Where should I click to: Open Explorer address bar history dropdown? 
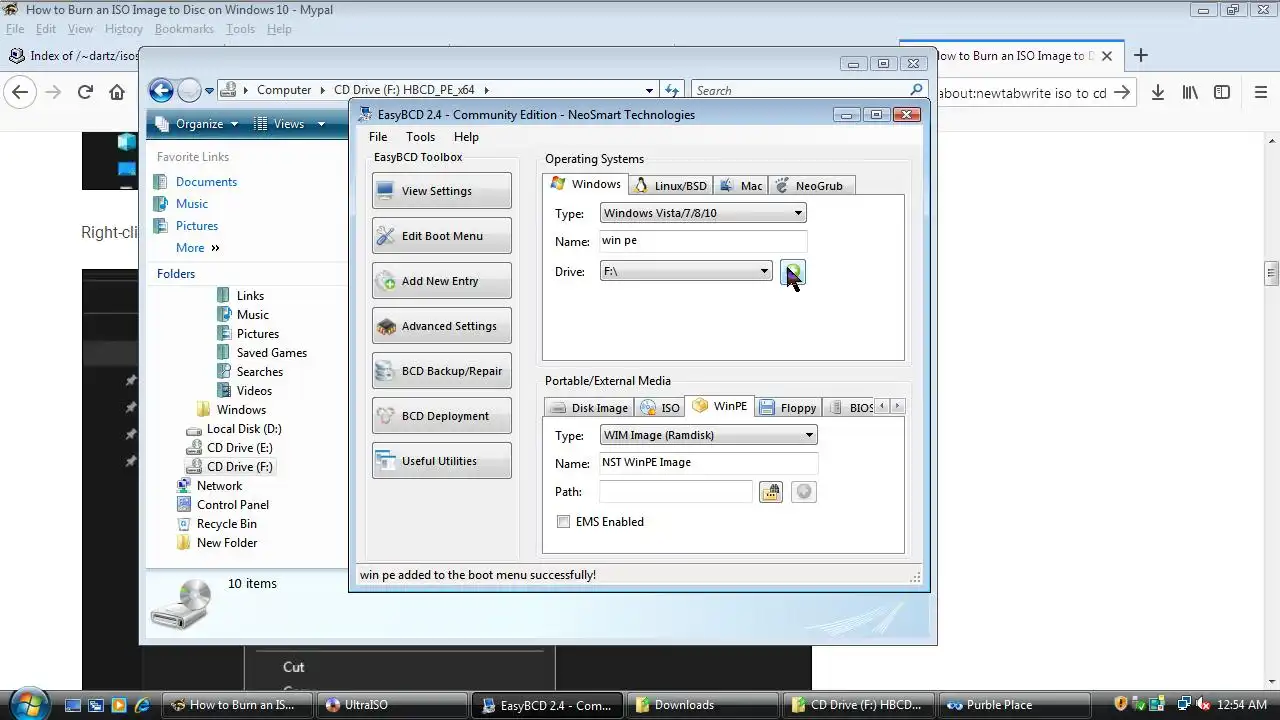tap(649, 90)
